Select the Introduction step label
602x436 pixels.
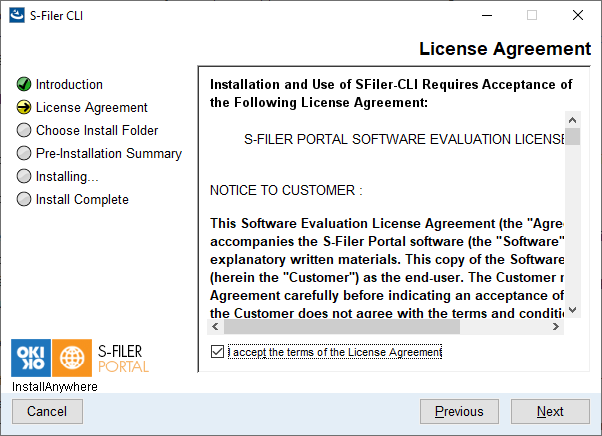(x=69, y=84)
